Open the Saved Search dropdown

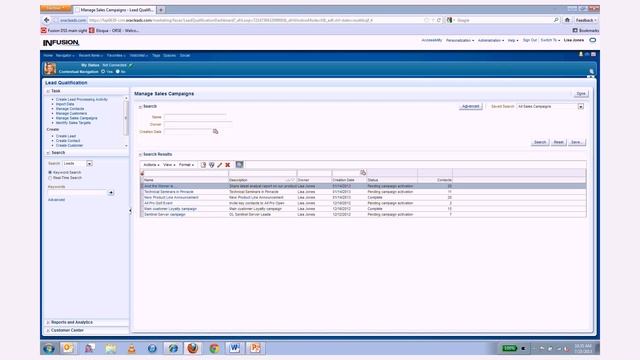(x=580, y=107)
